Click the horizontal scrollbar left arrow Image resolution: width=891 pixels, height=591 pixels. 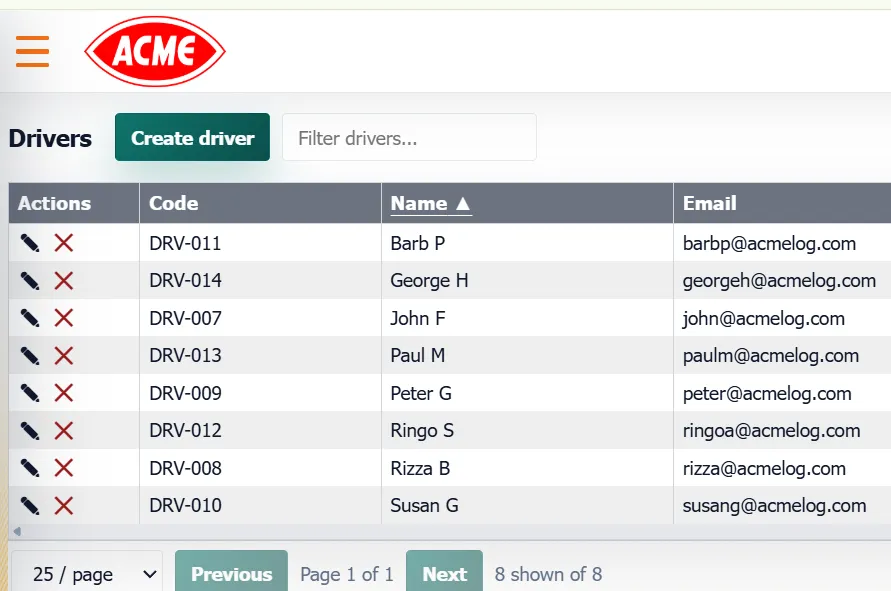(x=17, y=531)
